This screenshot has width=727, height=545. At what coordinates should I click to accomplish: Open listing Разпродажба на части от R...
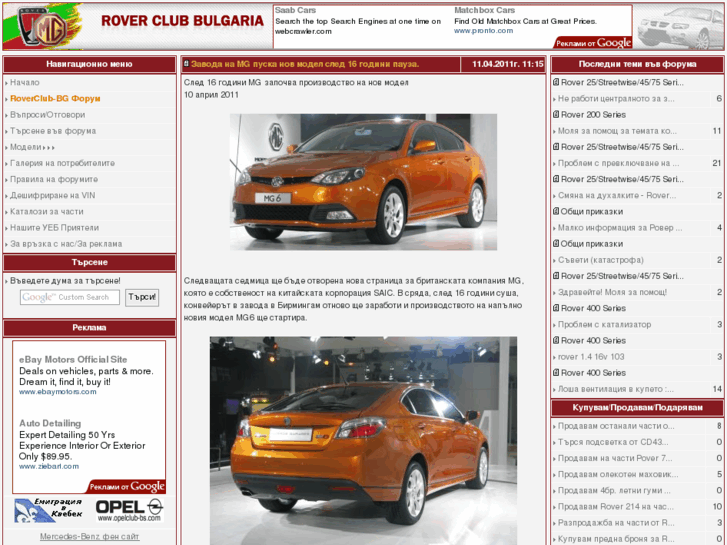(616, 523)
